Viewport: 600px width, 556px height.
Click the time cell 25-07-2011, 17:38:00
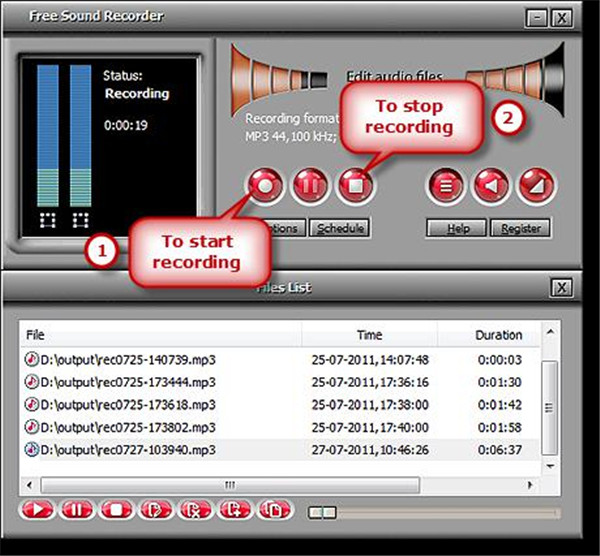click(370, 404)
